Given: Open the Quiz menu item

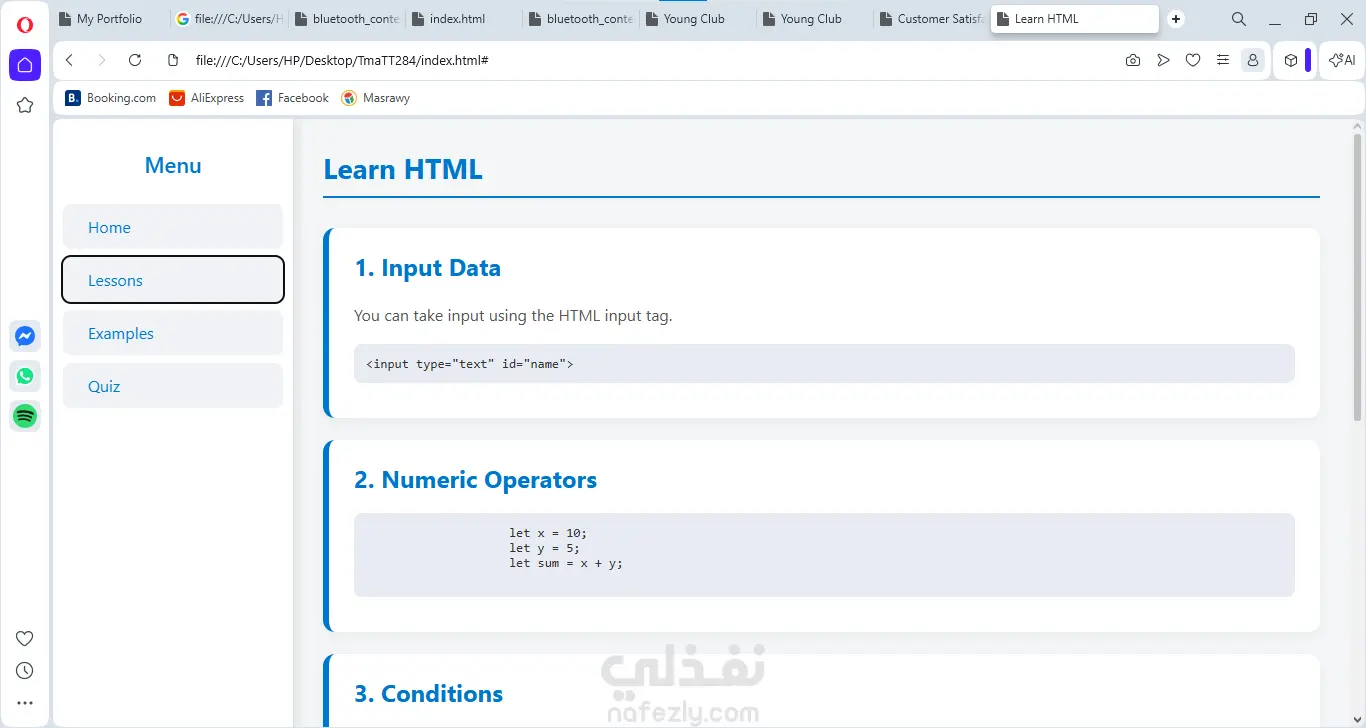Looking at the screenshot, I should click(173, 386).
